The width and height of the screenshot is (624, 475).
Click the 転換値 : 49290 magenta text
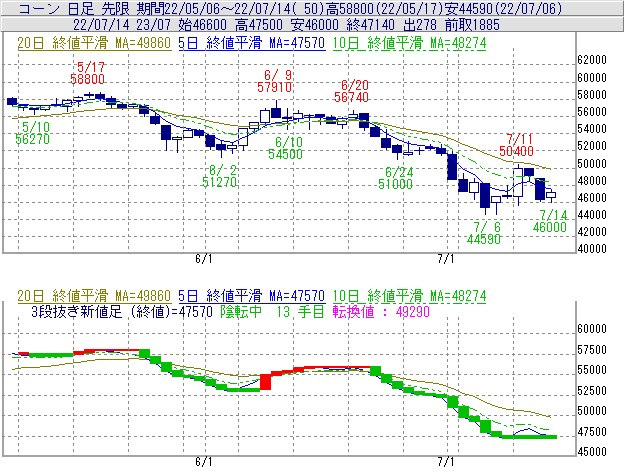(381, 311)
